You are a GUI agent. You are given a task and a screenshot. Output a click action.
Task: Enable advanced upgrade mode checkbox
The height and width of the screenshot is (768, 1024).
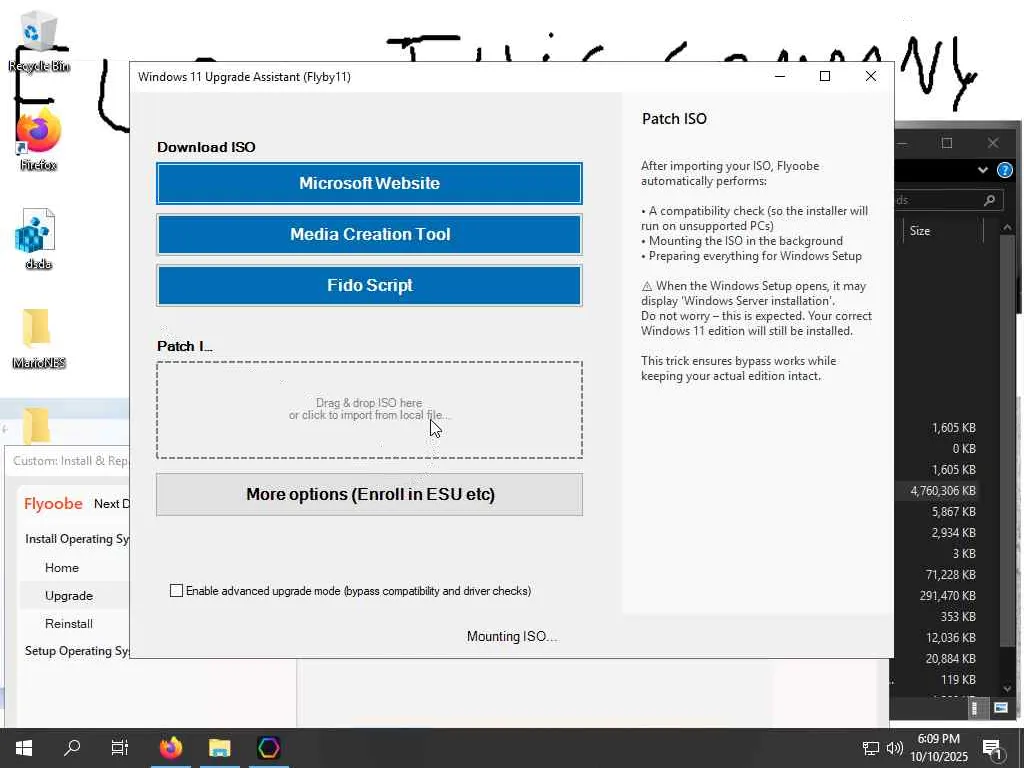176,590
